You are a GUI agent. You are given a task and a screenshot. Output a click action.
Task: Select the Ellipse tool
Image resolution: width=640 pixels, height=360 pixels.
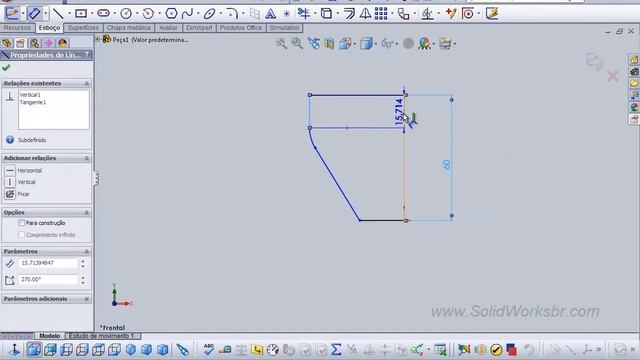[x=209, y=14]
